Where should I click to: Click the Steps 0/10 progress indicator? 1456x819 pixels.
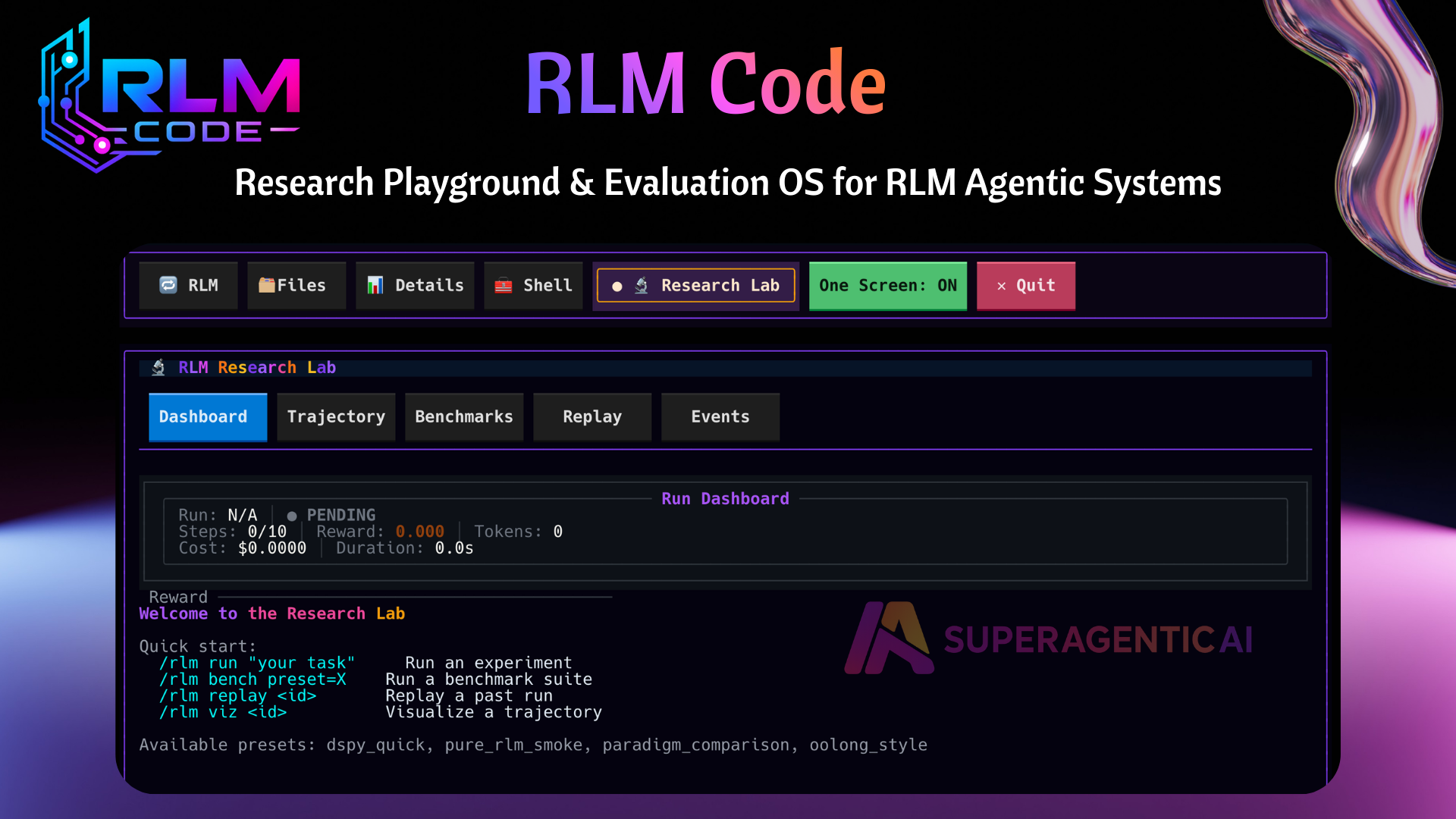coord(233,531)
